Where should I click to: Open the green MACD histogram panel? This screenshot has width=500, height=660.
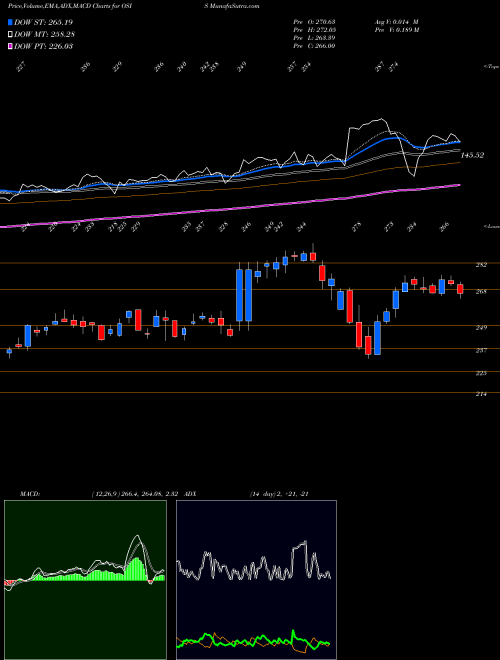85,580
